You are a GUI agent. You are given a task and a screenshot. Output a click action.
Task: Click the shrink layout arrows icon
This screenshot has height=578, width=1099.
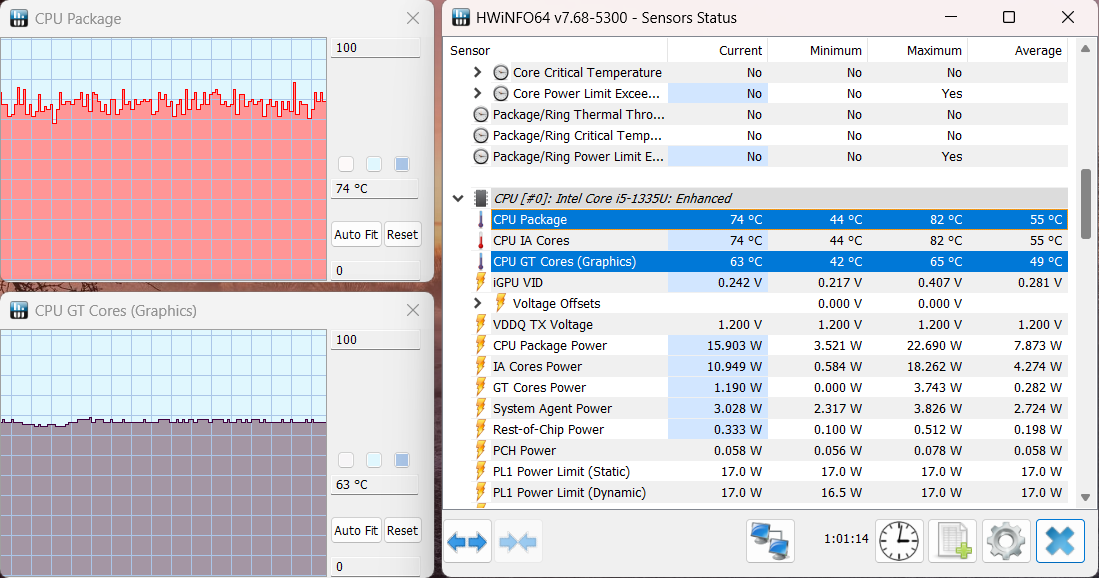[518, 542]
